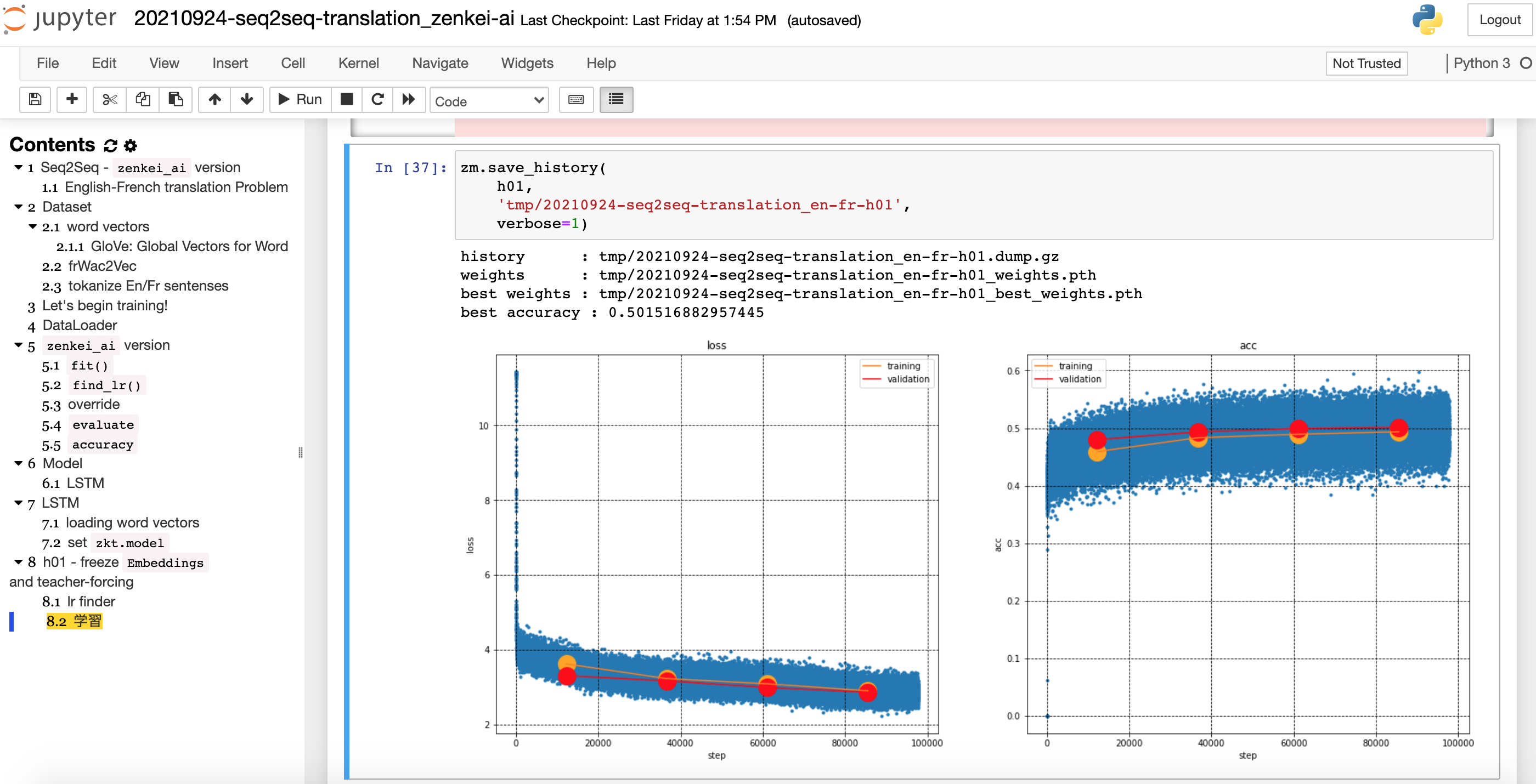Restart the kernel icon
The image size is (1536, 784).
pyautogui.click(x=377, y=99)
